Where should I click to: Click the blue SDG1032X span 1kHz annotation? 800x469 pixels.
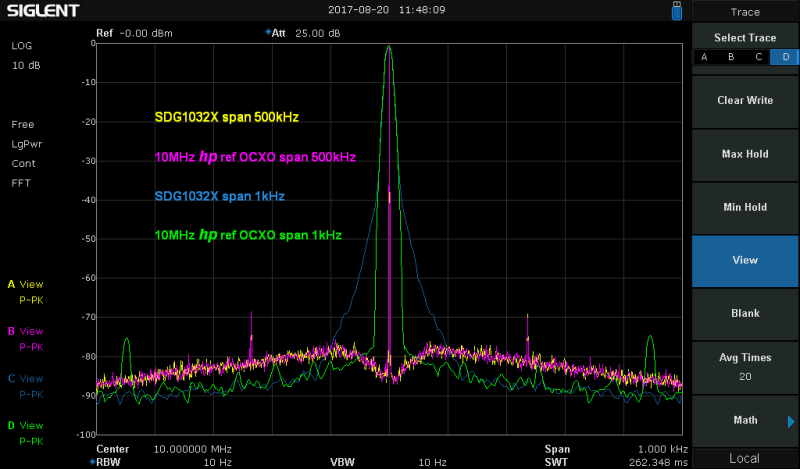point(219,196)
